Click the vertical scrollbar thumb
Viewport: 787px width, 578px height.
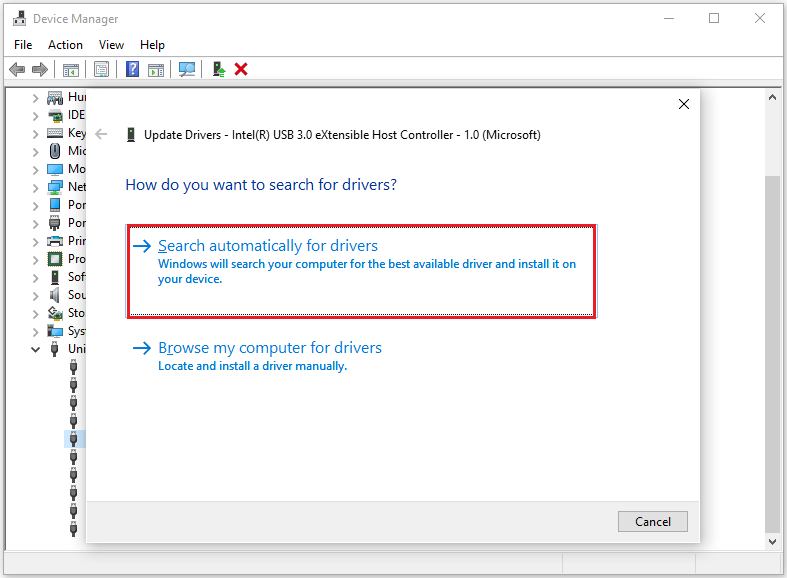point(772,354)
